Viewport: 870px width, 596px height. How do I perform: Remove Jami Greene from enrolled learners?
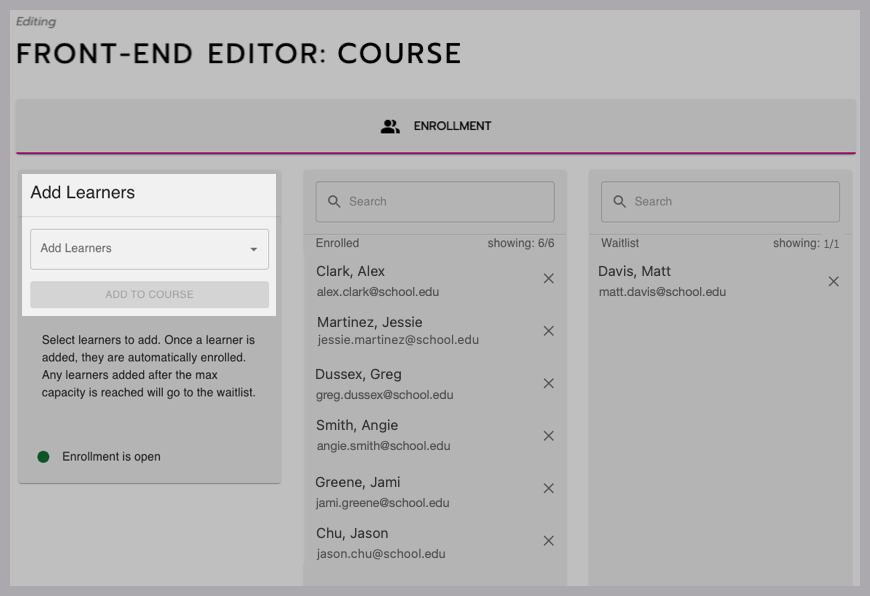point(548,489)
